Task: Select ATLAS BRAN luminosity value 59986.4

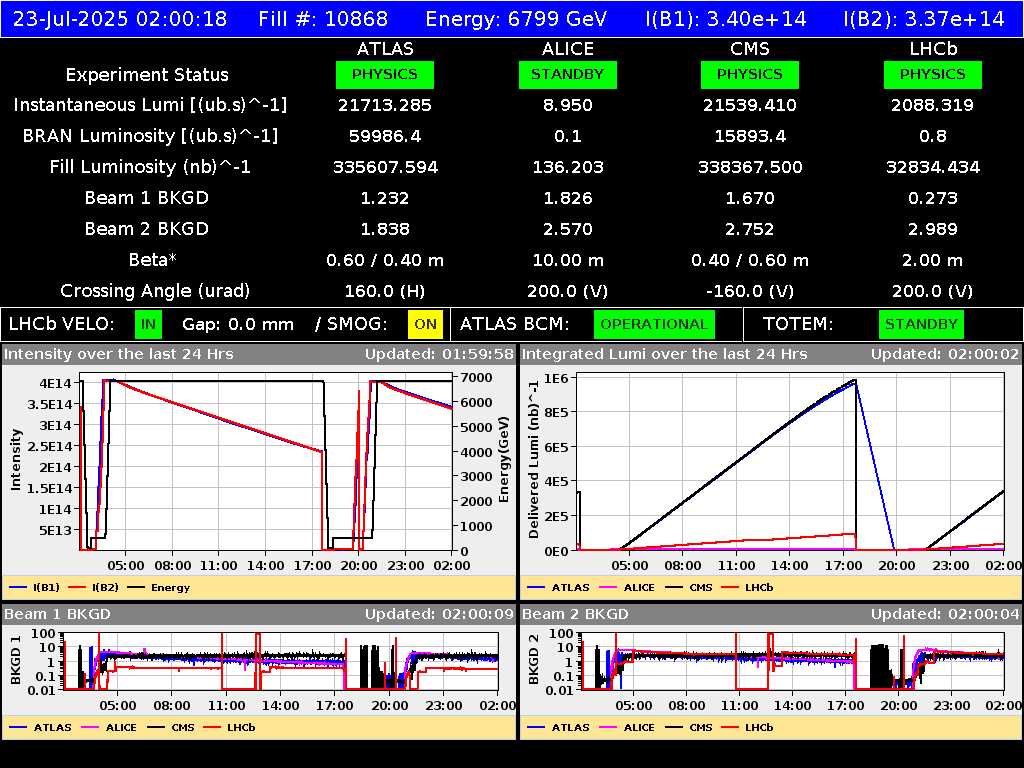Action: (385, 136)
